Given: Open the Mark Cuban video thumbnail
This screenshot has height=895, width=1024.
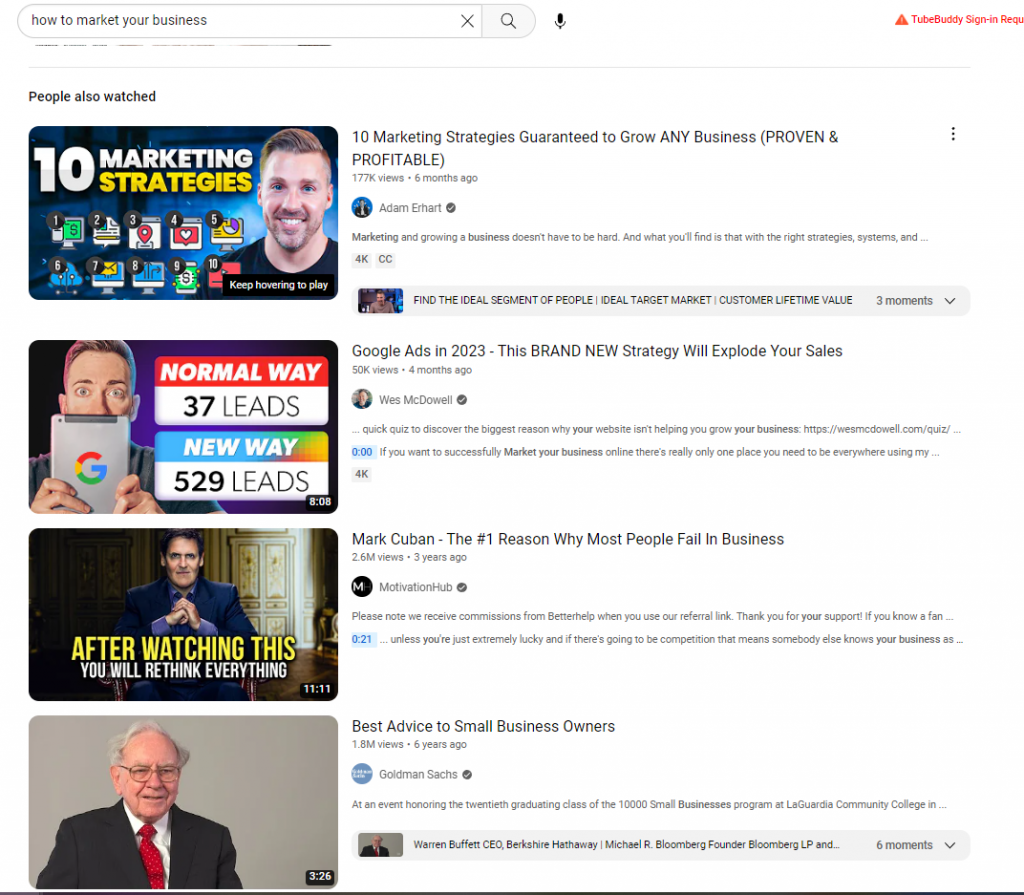Looking at the screenshot, I should pos(183,614).
